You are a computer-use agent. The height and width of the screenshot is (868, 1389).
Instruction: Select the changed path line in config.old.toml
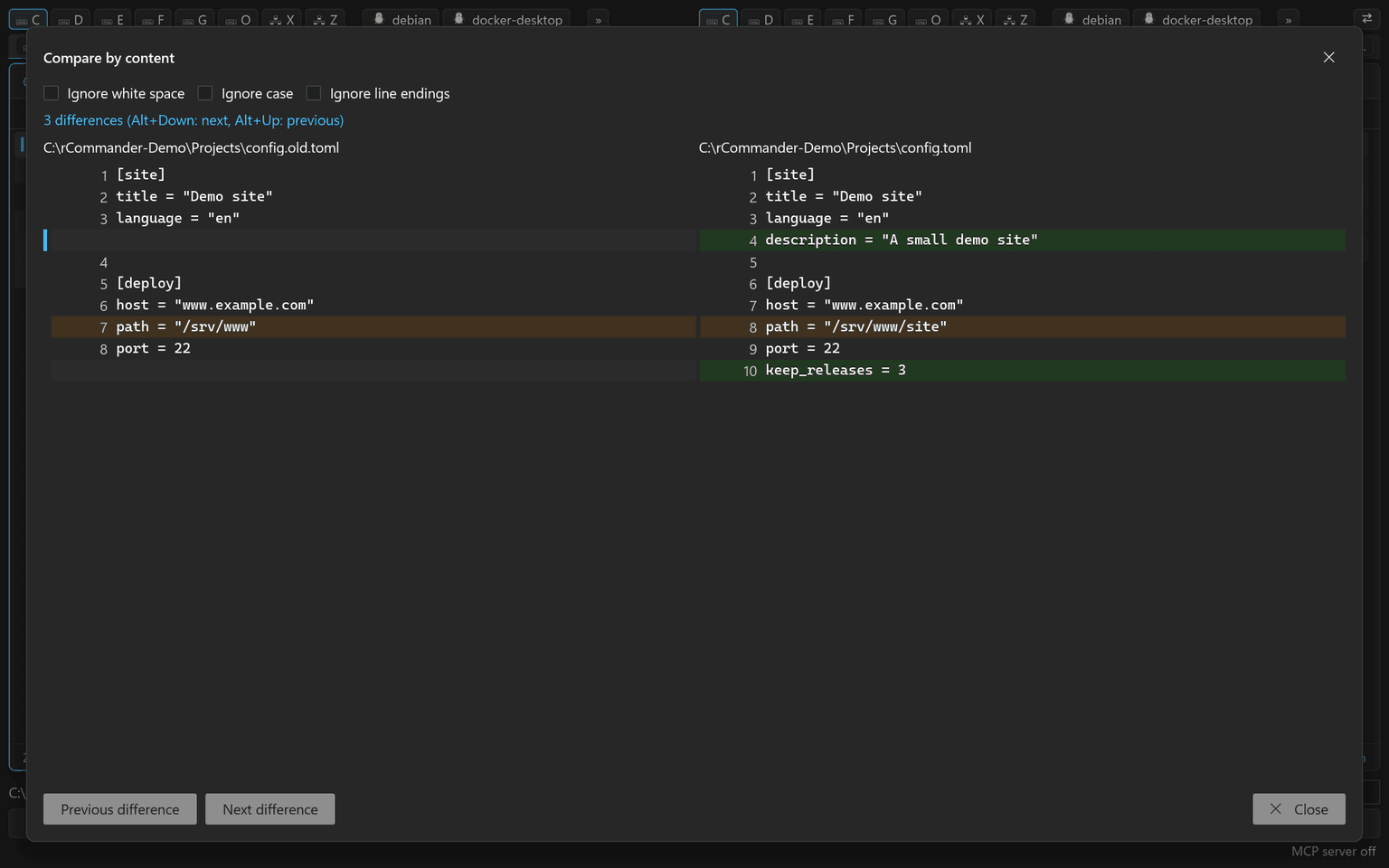(x=373, y=326)
